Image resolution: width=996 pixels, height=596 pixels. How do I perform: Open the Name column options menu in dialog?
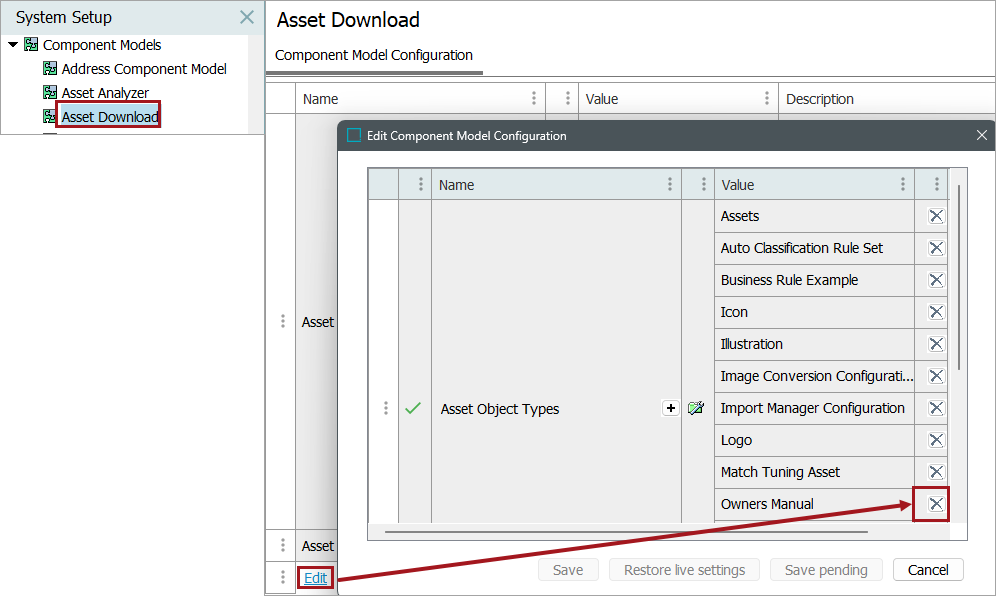[x=669, y=185]
